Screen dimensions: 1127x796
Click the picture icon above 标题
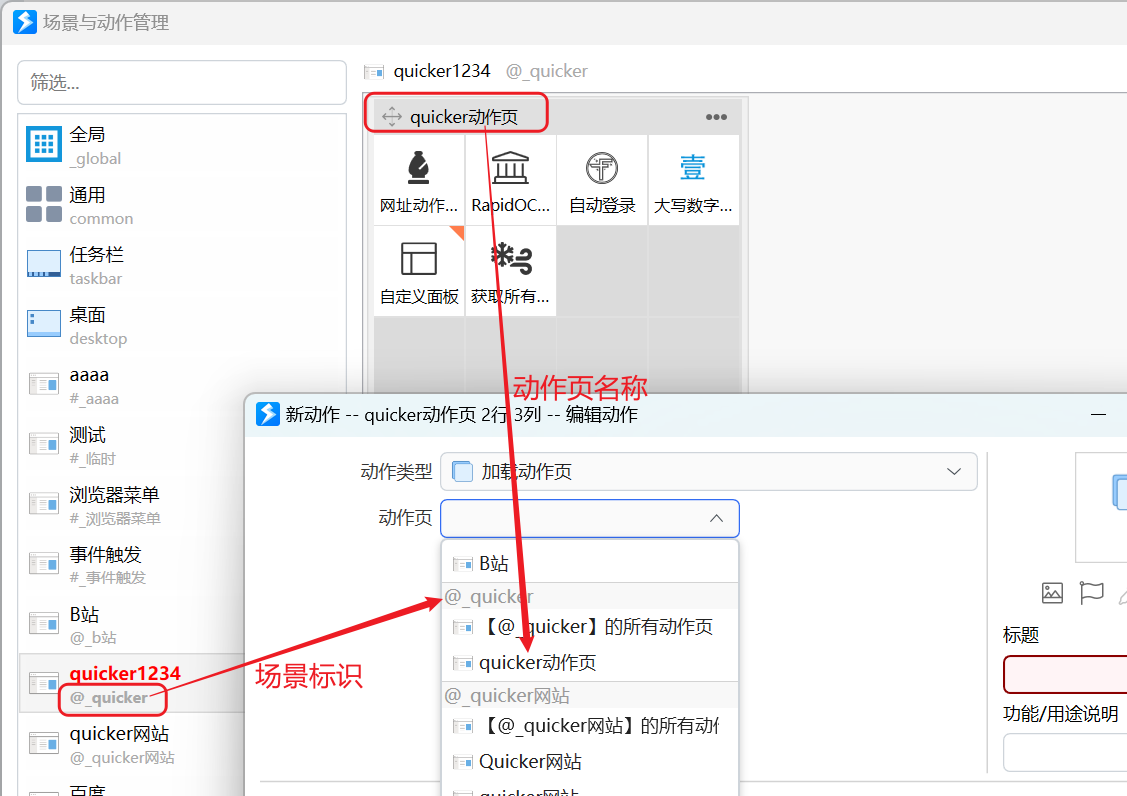[1052, 593]
